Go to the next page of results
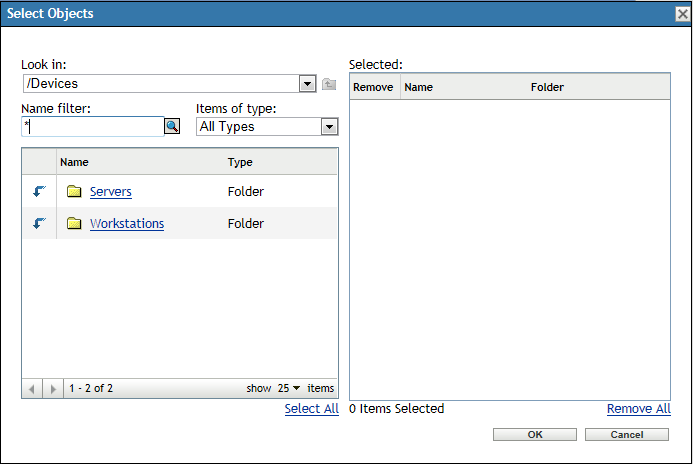Image resolution: width=693 pixels, height=464 pixels. pos(53,388)
